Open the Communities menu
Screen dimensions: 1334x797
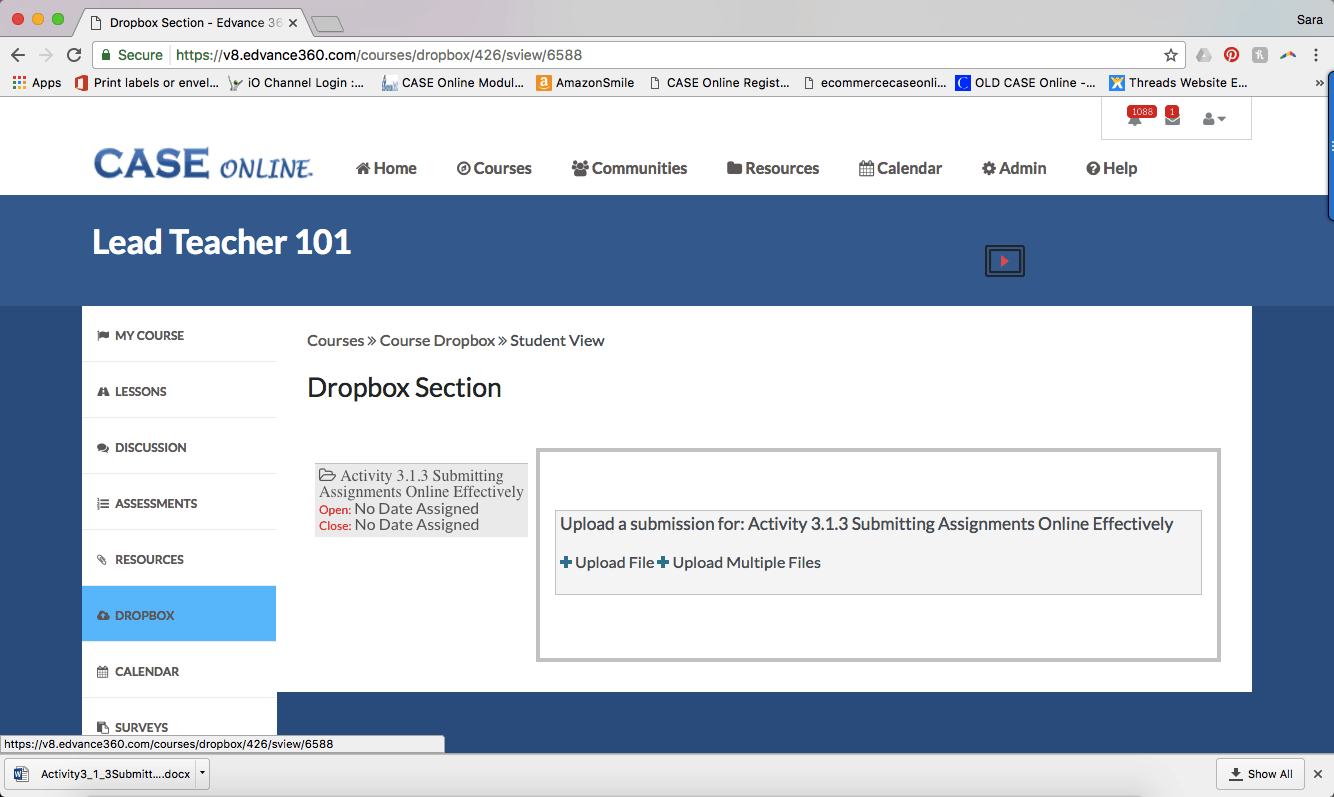629,168
